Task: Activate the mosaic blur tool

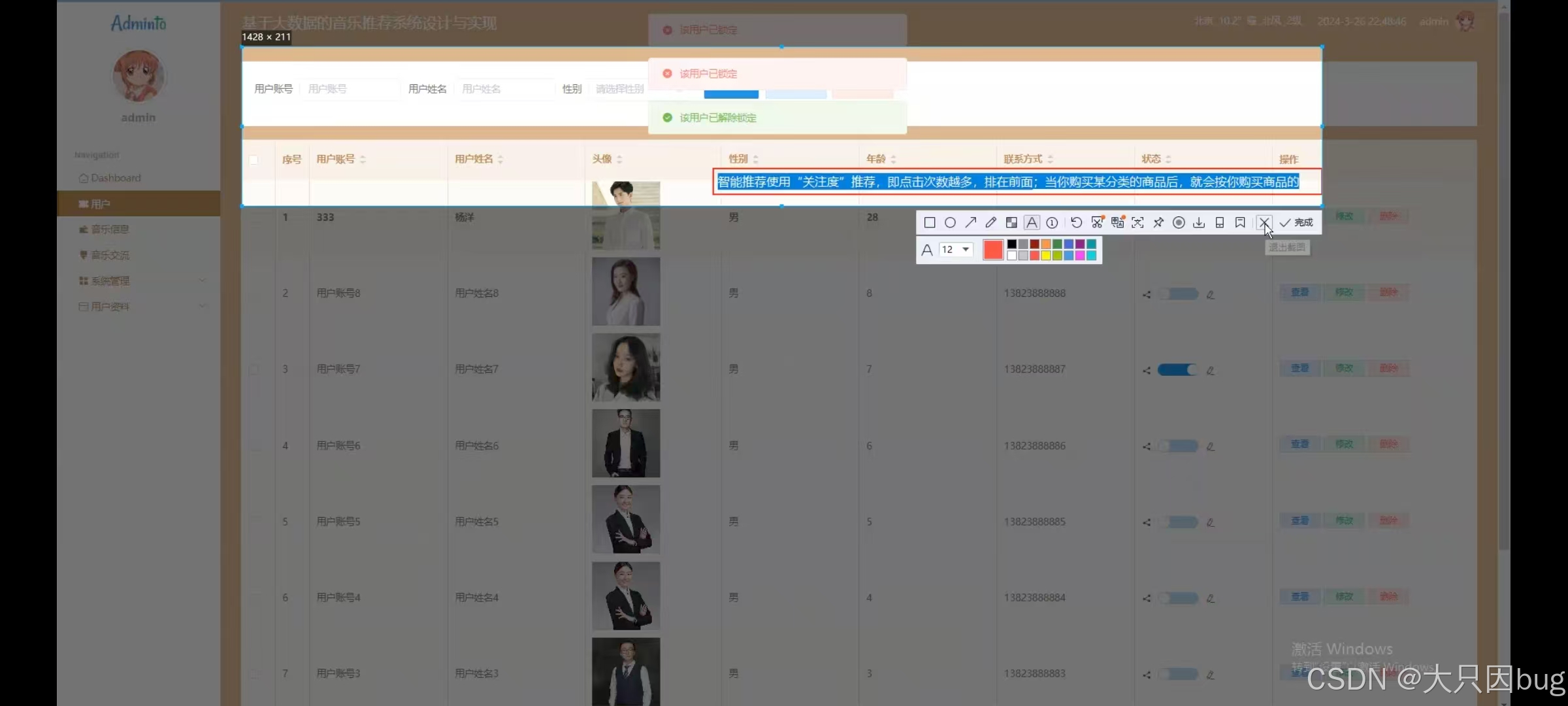Action: tap(1011, 223)
